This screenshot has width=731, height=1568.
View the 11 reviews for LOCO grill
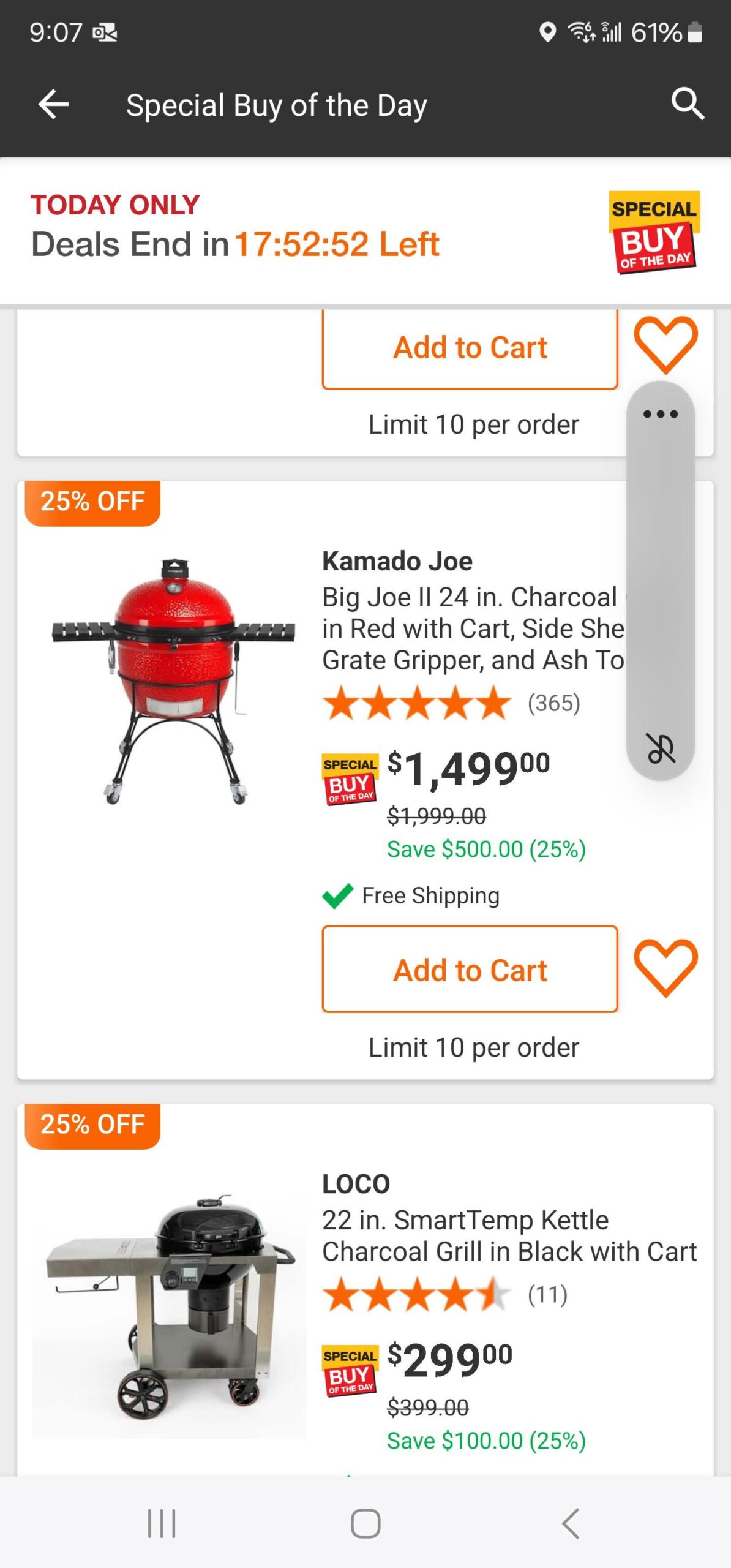[x=547, y=1295]
